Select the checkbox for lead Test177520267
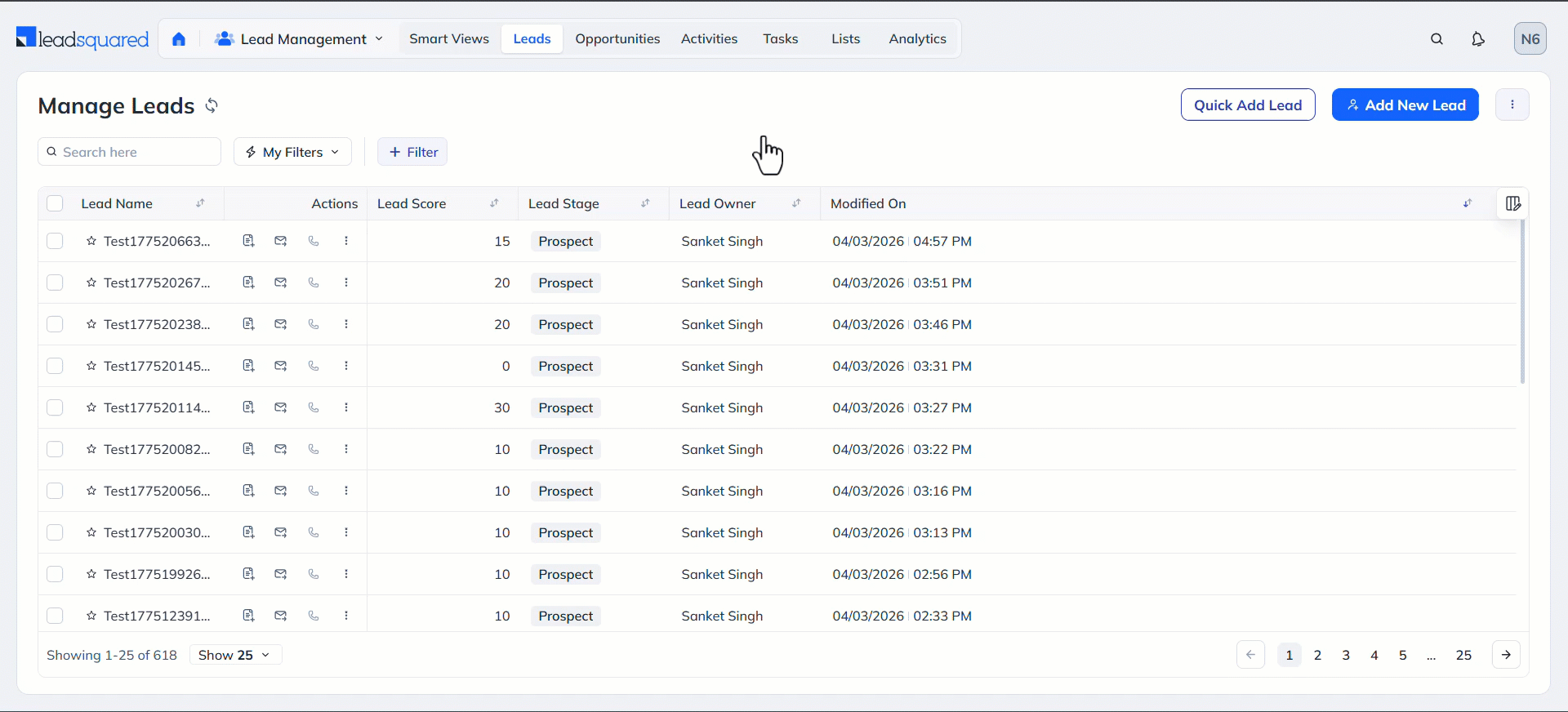Screen dimensions: 1568x712 (x=55, y=283)
